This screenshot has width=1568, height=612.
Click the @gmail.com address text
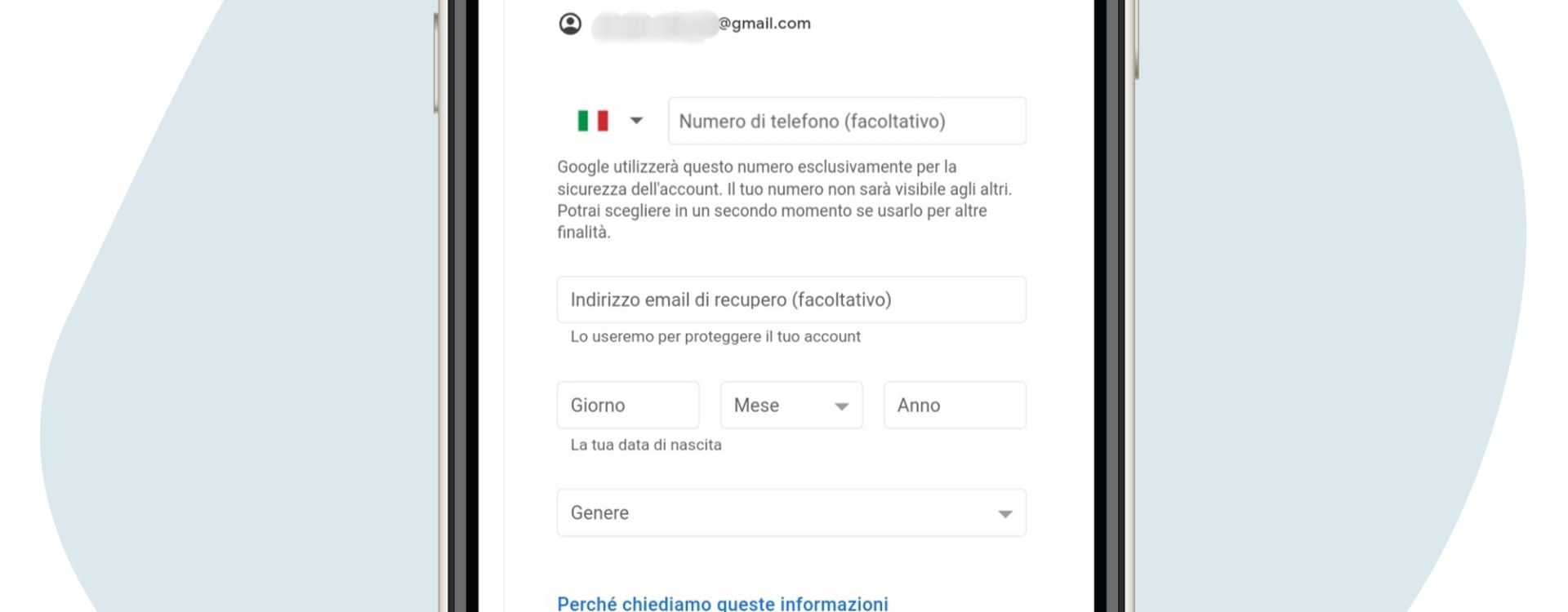pos(764,24)
